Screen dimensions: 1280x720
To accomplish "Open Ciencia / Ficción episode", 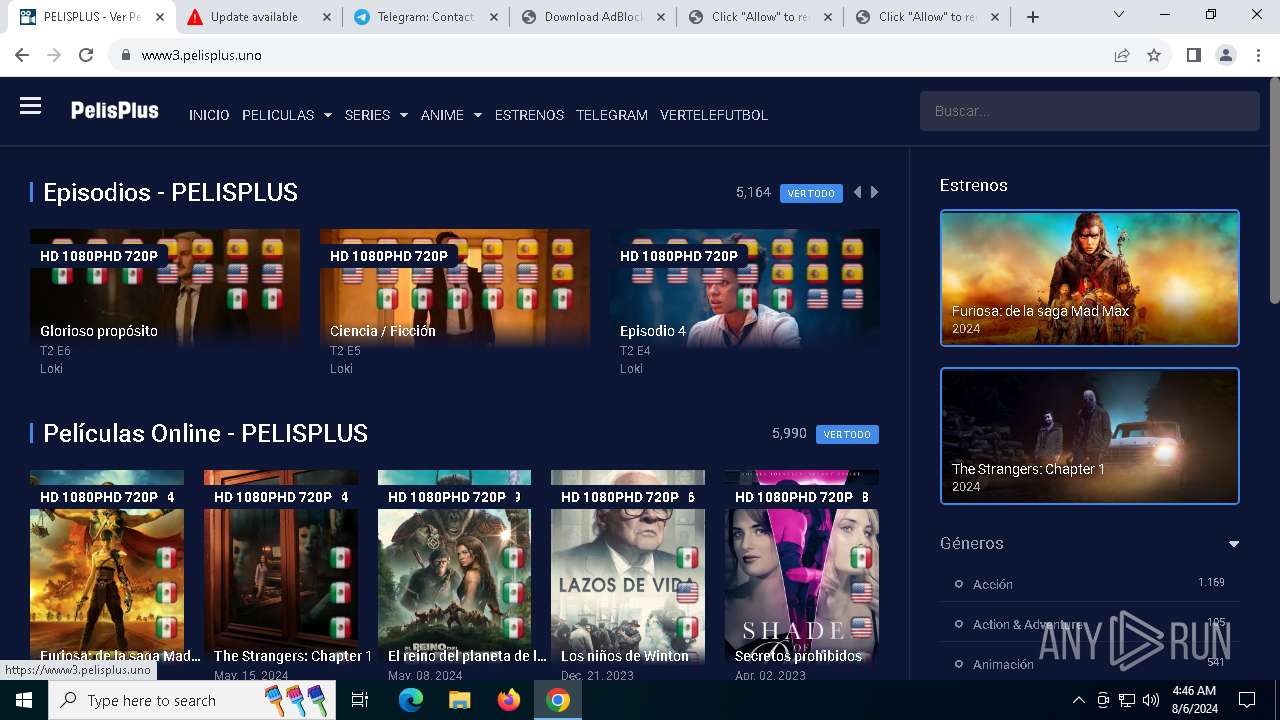I will (x=455, y=288).
